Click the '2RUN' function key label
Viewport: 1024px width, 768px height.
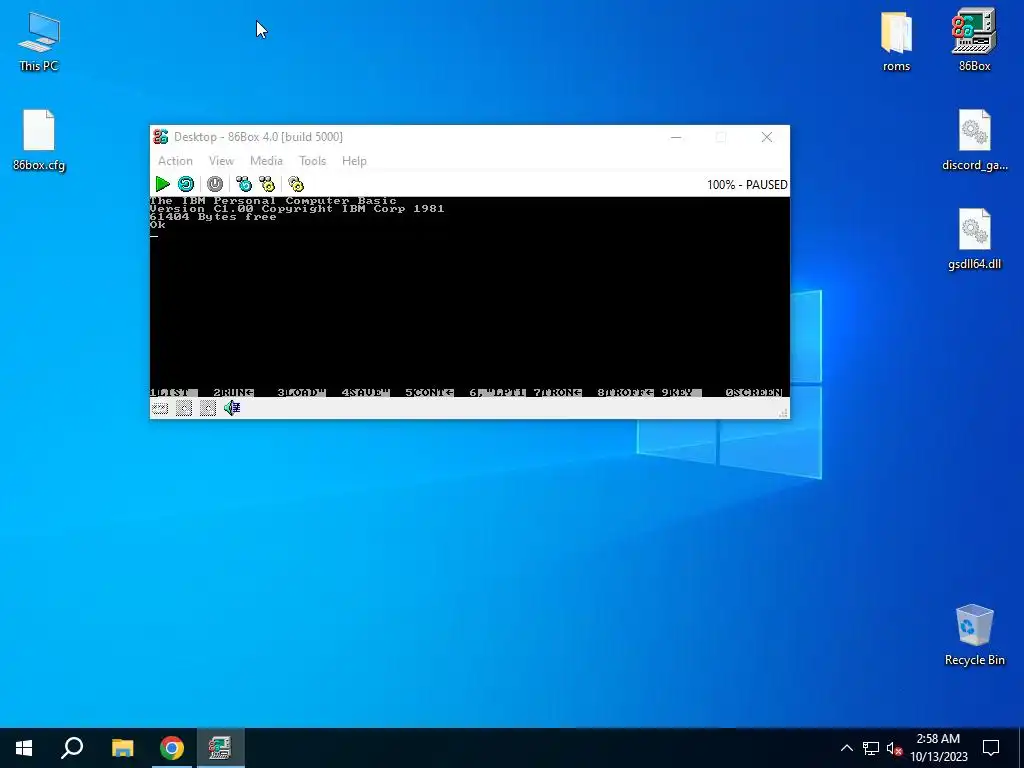click(233, 392)
